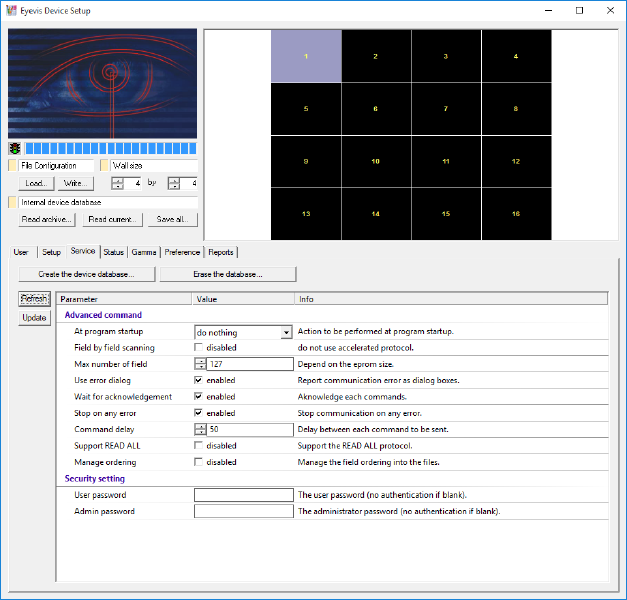The width and height of the screenshot is (627, 600).
Task: Click the blue progress bar
Action: (110, 148)
